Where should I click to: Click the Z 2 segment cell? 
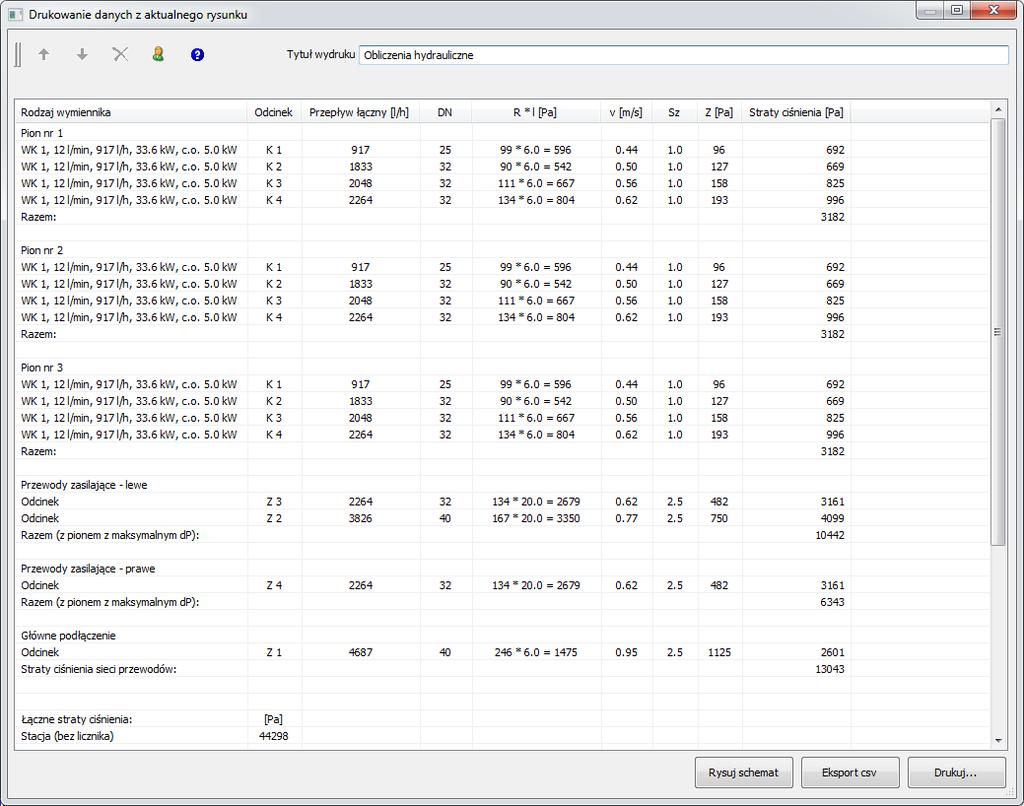pyautogui.click(x=274, y=519)
